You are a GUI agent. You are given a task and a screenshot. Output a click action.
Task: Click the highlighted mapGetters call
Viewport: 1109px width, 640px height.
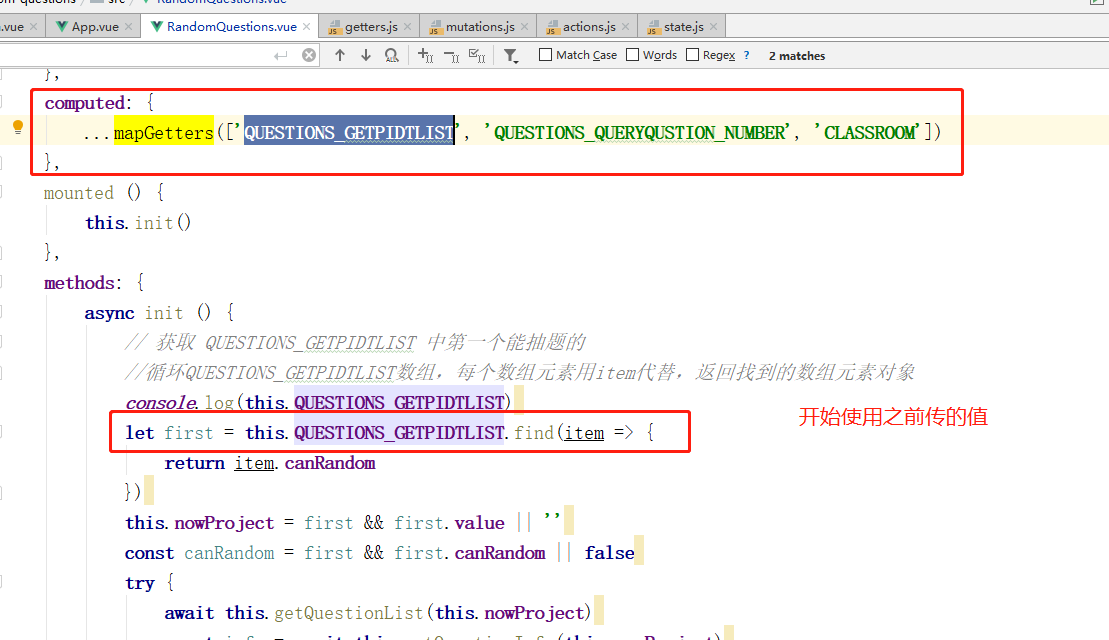click(x=163, y=132)
